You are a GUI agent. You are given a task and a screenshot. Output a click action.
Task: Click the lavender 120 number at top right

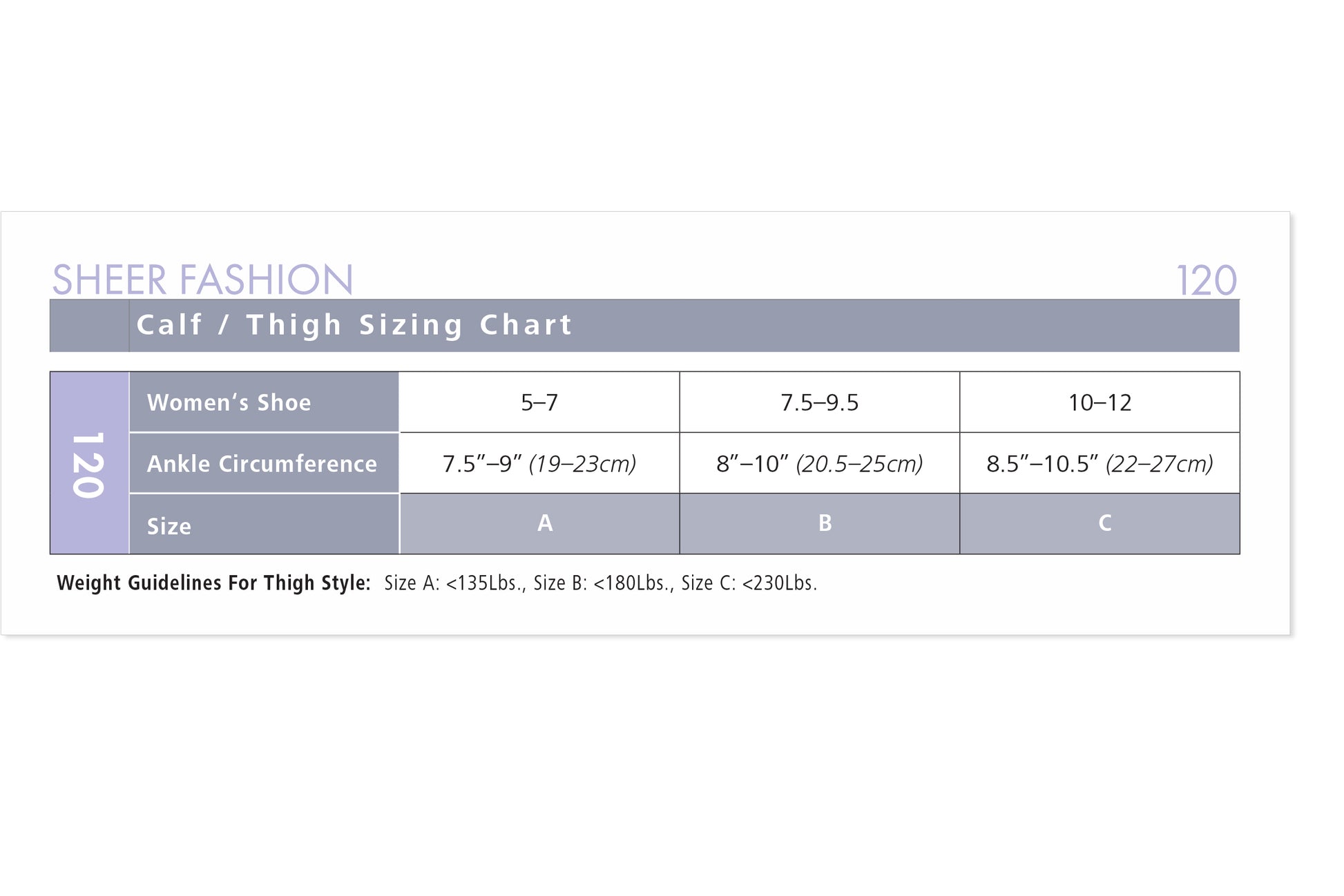1206,281
